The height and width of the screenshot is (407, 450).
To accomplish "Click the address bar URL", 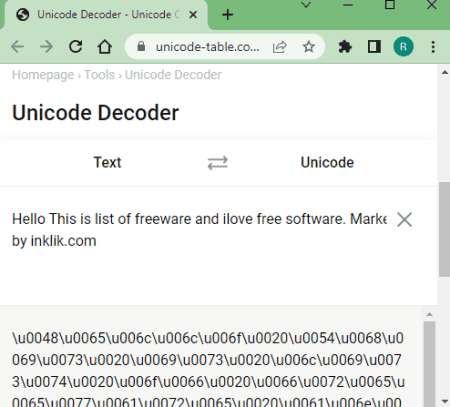I will (207, 47).
